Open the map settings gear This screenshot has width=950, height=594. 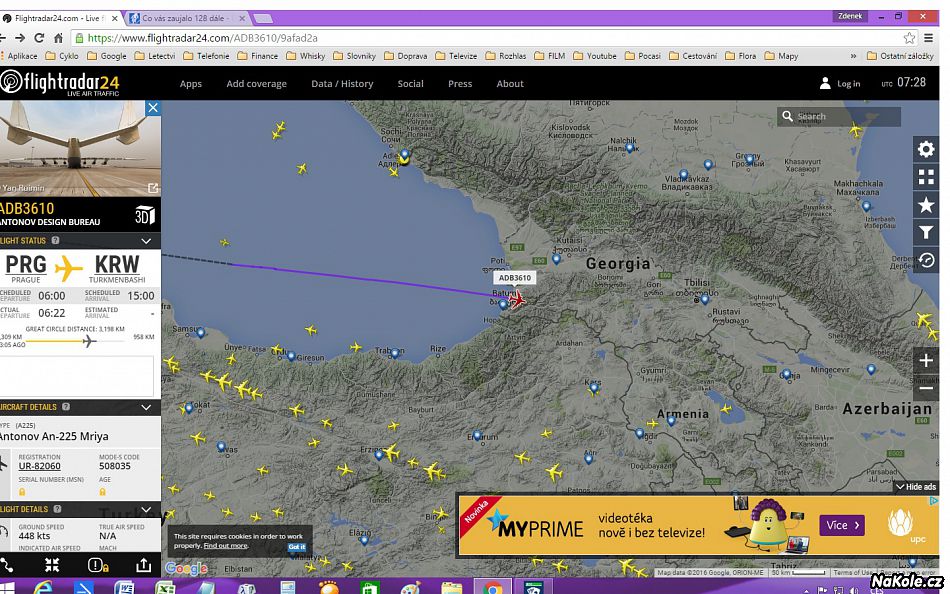[926, 149]
